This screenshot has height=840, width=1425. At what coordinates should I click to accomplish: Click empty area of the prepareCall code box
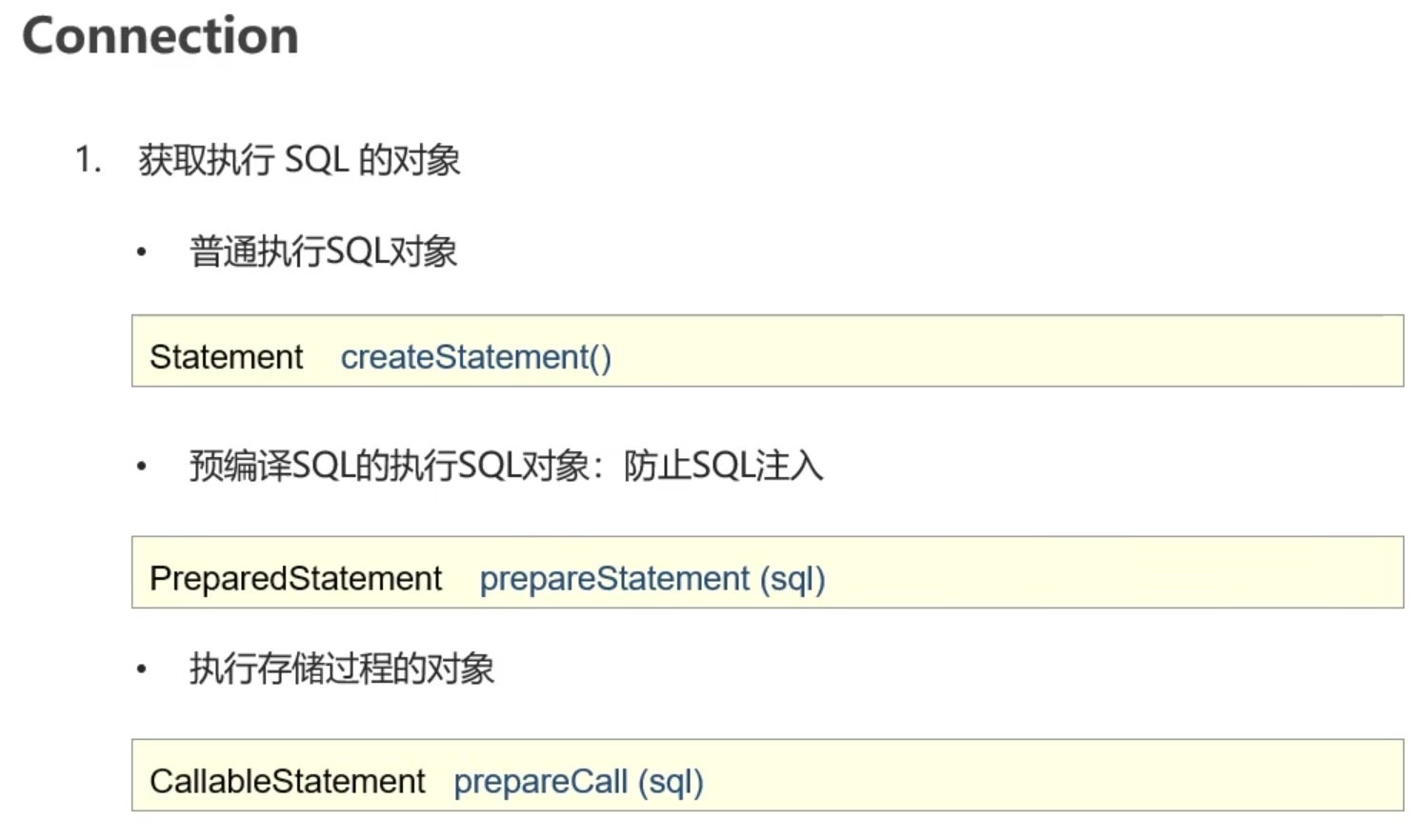[x=1048, y=775]
